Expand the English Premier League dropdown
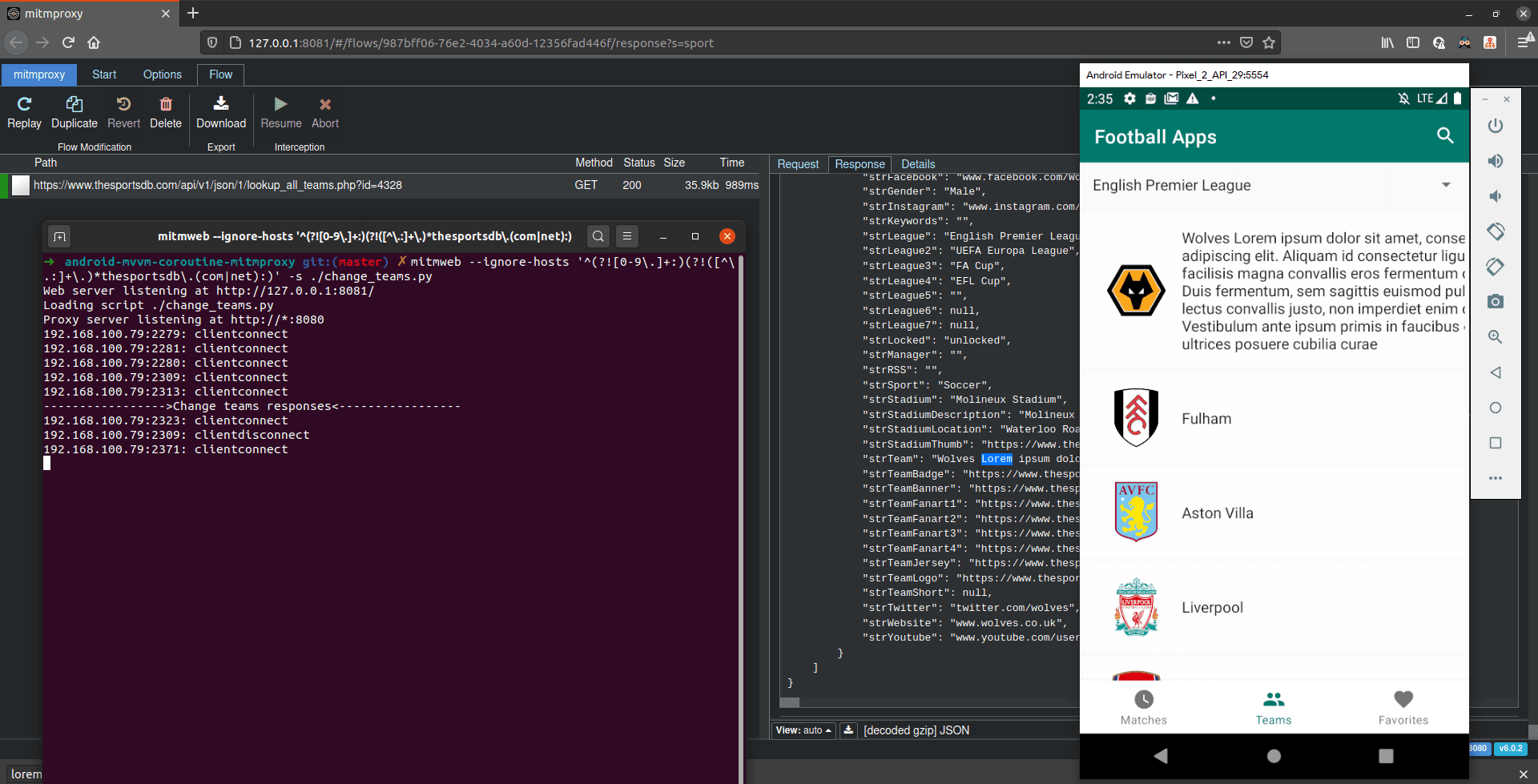The width and height of the screenshot is (1538, 784). [x=1445, y=185]
